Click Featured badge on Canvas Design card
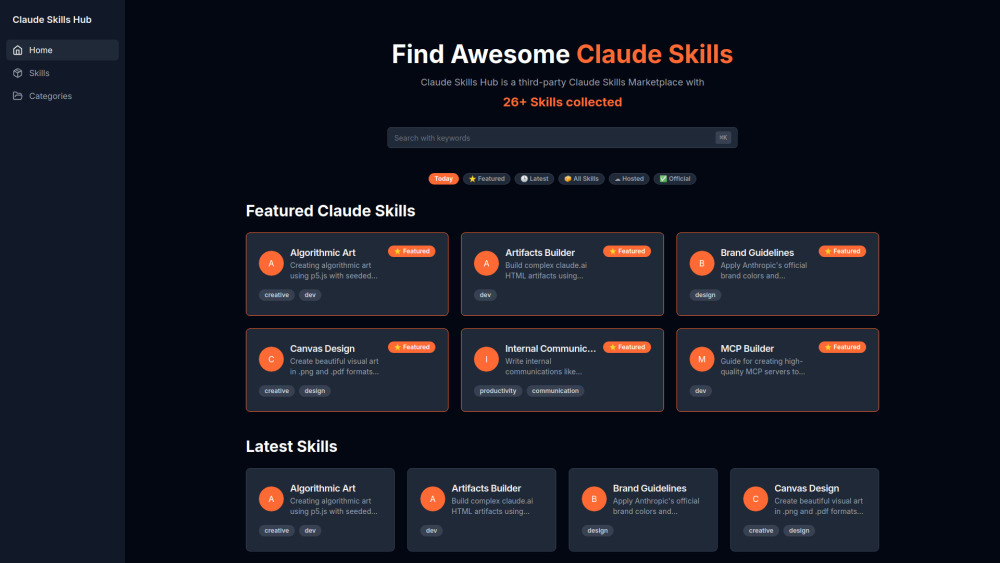 [411, 347]
